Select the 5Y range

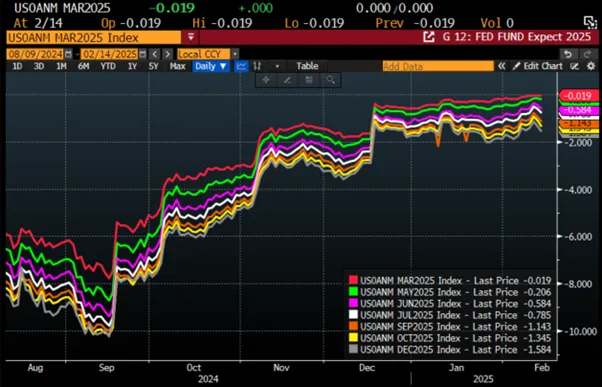pos(154,66)
